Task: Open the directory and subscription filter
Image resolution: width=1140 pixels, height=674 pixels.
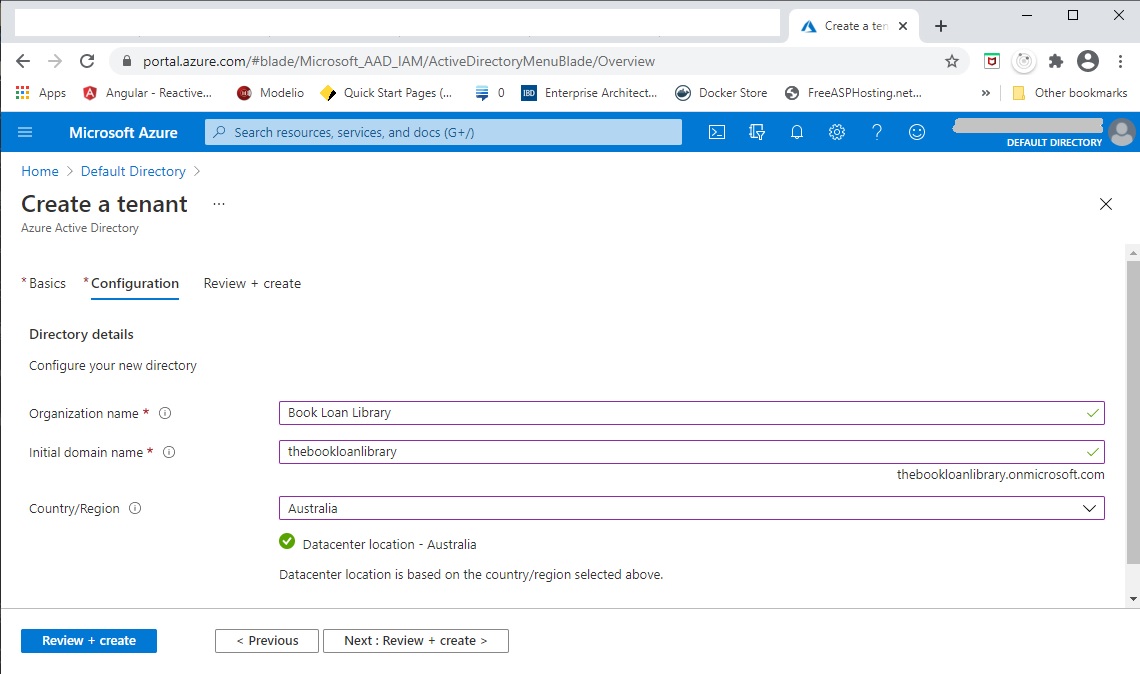Action: [757, 131]
